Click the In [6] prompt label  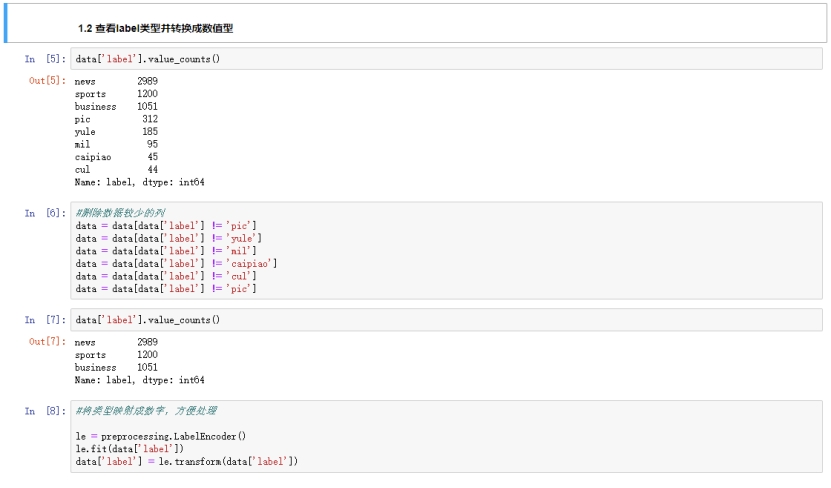[45, 213]
